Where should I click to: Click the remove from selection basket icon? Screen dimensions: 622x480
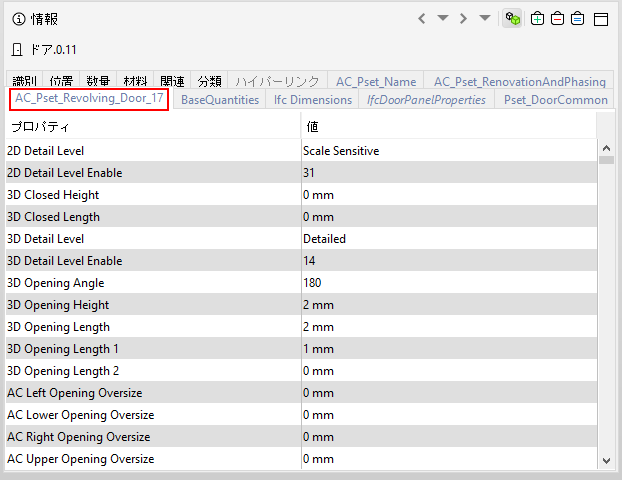pos(557,18)
